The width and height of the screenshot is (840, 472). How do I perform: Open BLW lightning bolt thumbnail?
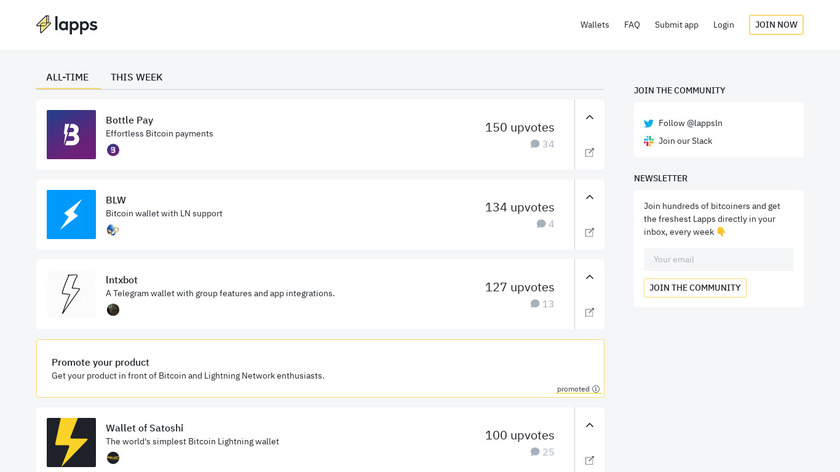pyautogui.click(x=71, y=214)
